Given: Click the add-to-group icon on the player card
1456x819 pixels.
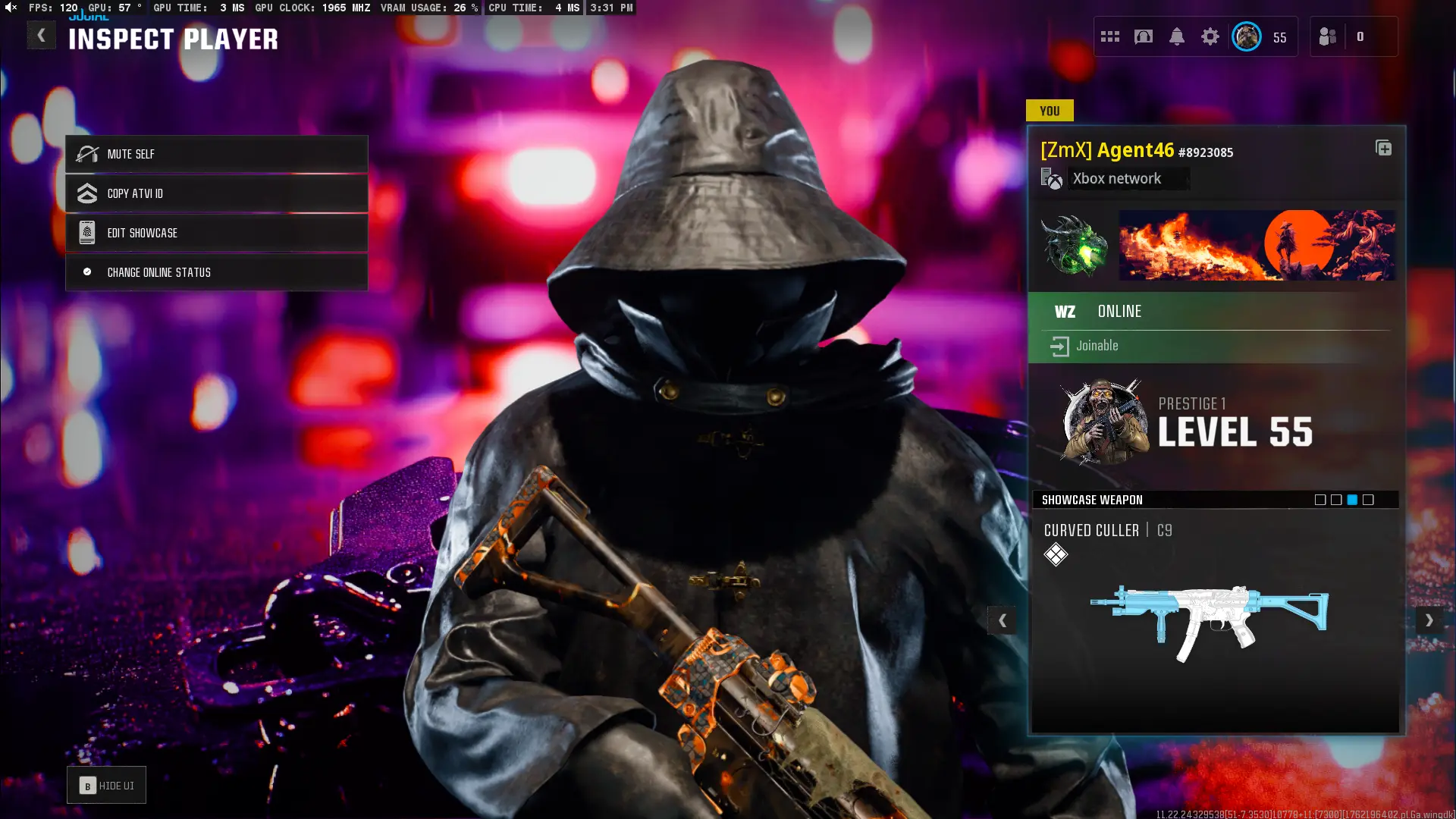Looking at the screenshot, I should click(x=1383, y=148).
